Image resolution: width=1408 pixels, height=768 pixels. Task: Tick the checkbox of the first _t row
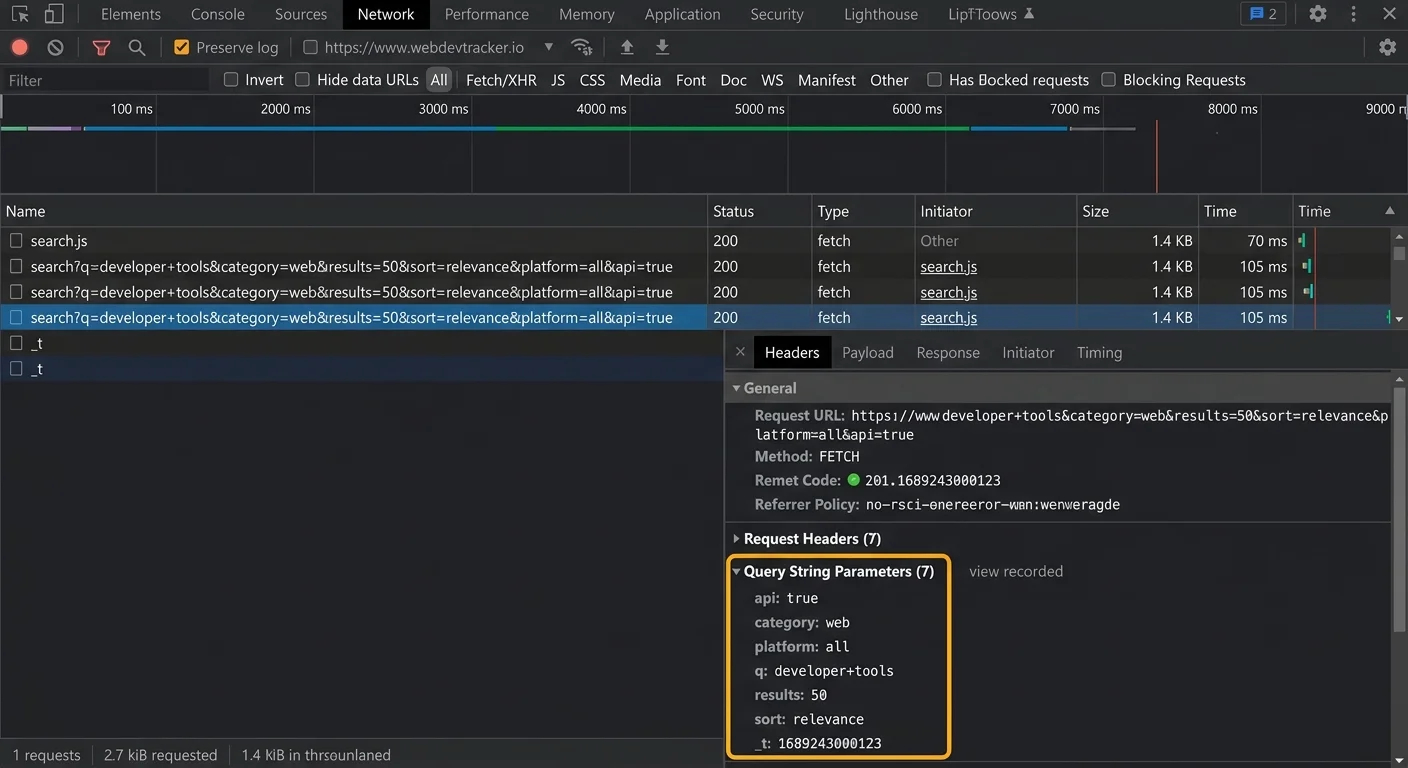(16, 343)
